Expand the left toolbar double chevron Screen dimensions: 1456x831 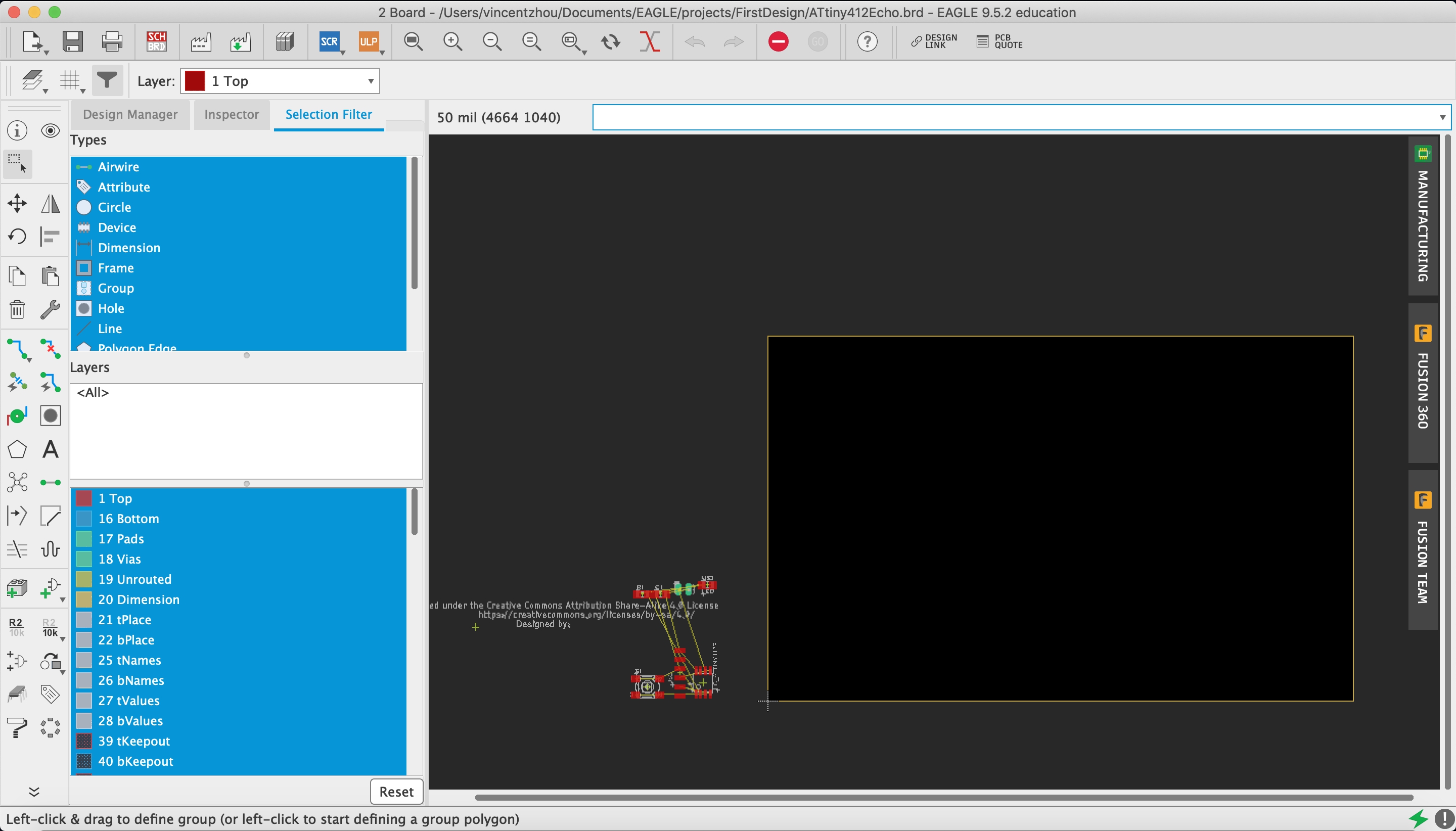(x=34, y=792)
